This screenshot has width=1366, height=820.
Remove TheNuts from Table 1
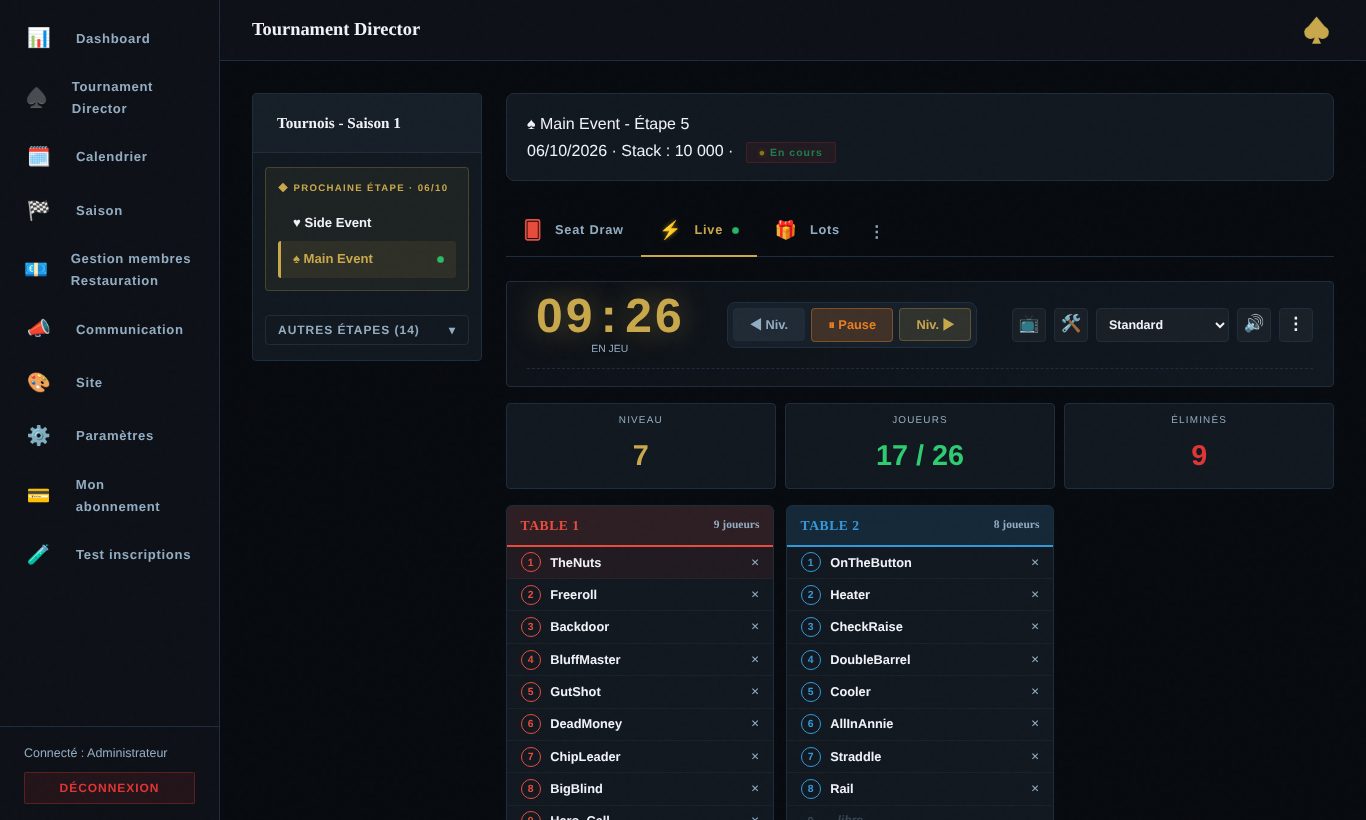755,562
